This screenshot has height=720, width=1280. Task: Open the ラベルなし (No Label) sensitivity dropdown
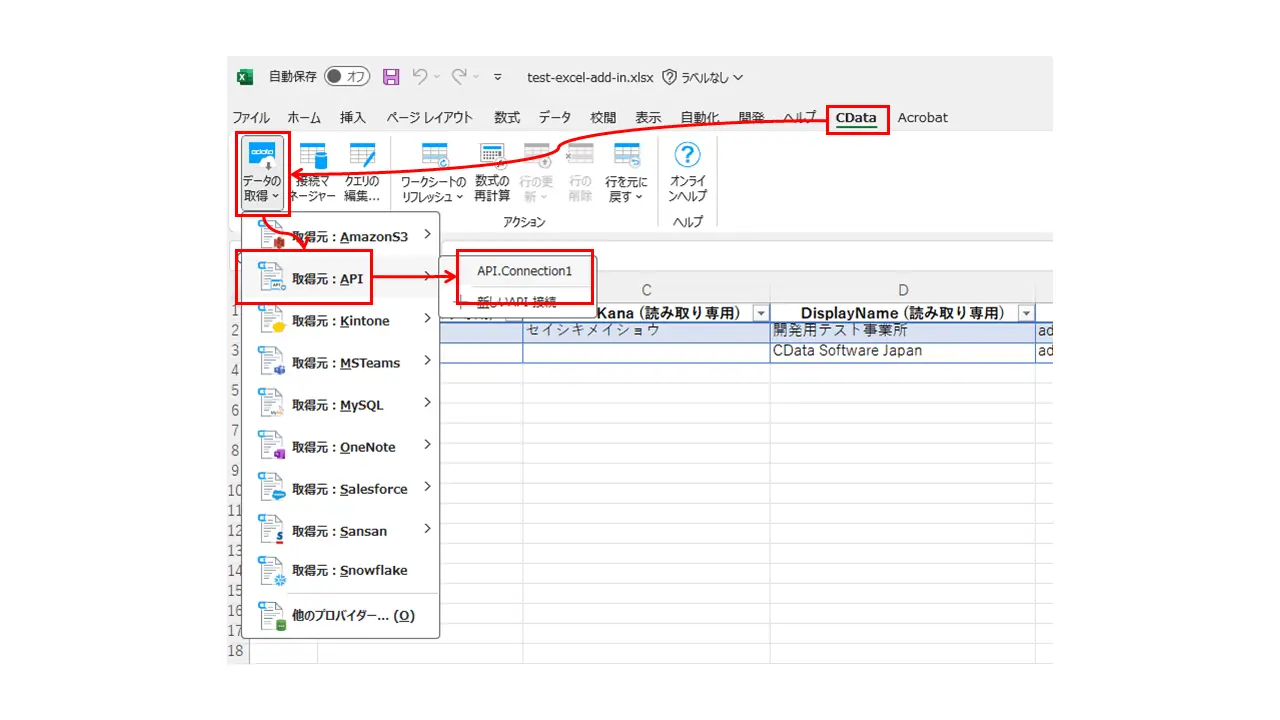coord(703,77)
